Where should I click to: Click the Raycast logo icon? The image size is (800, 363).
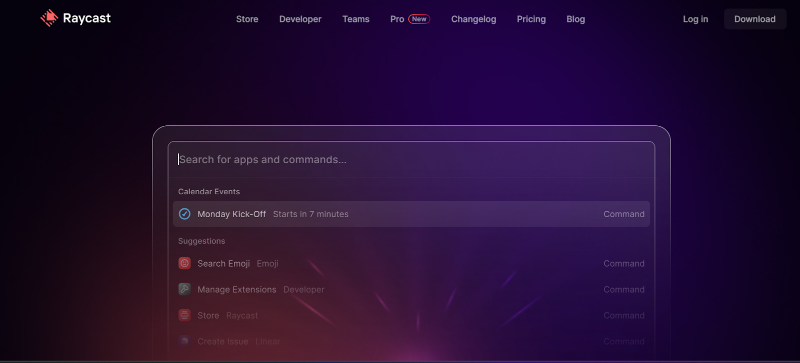49,18
